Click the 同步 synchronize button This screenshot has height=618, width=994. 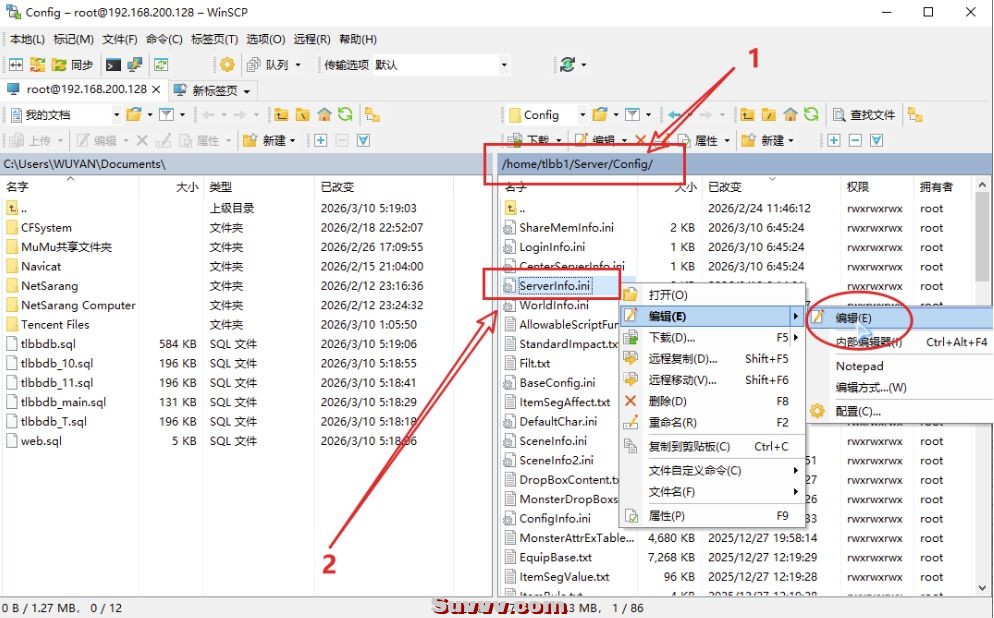click(x=73, y=65)
